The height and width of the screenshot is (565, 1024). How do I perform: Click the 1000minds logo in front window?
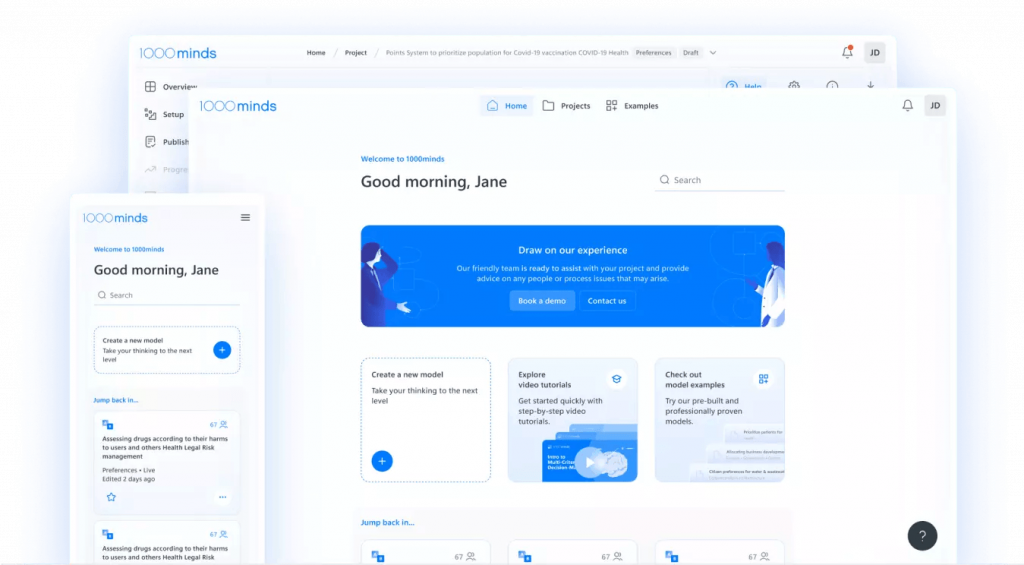238,106
